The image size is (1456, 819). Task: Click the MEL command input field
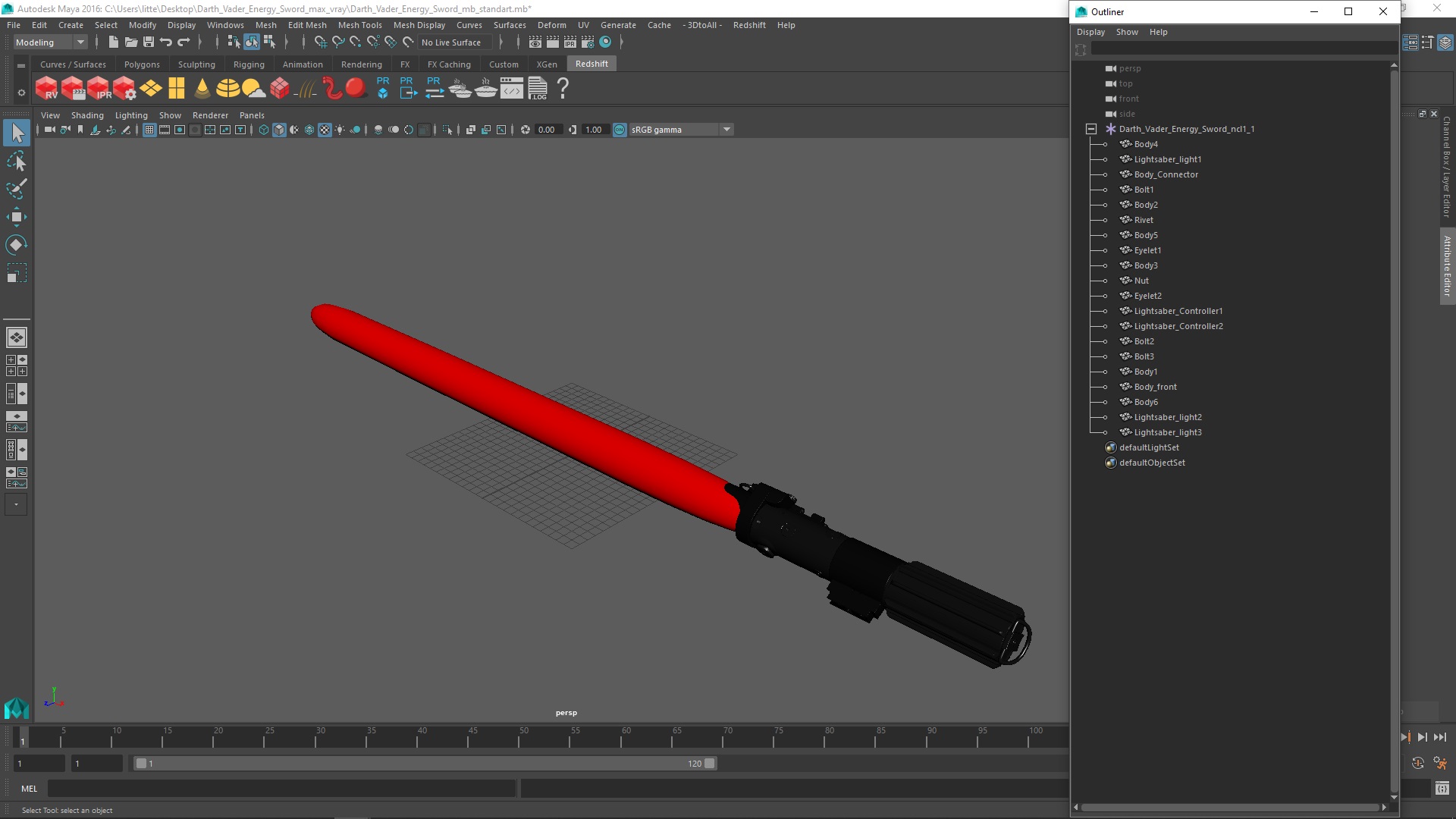pos(281,789)
